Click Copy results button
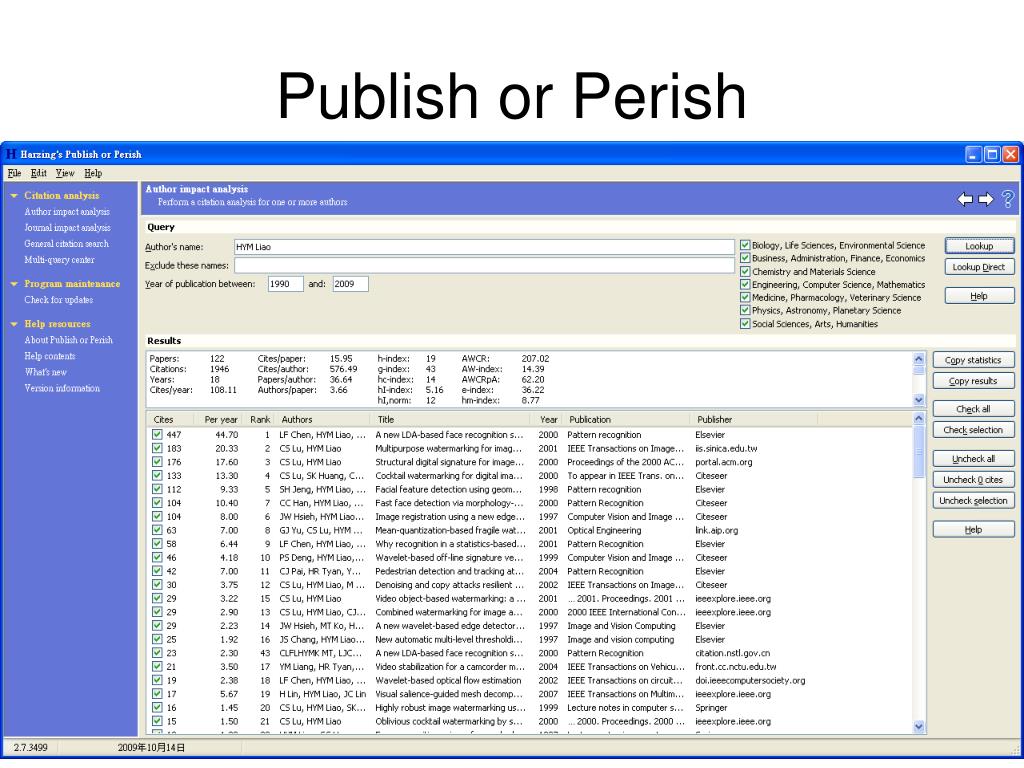 click(973, 381)
